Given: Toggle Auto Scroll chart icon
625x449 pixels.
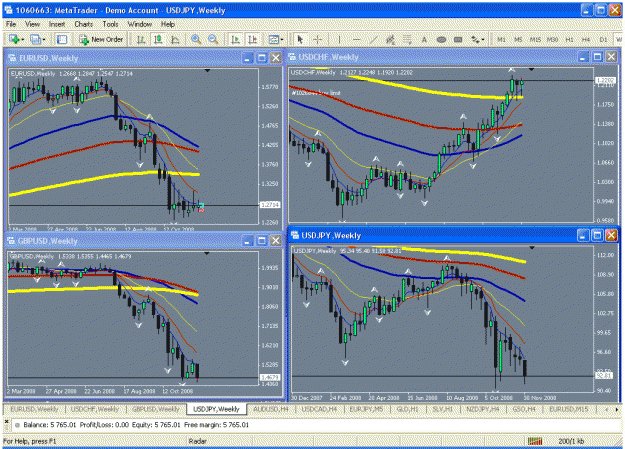Looking at the screenshot, I should tap(235, 39).
